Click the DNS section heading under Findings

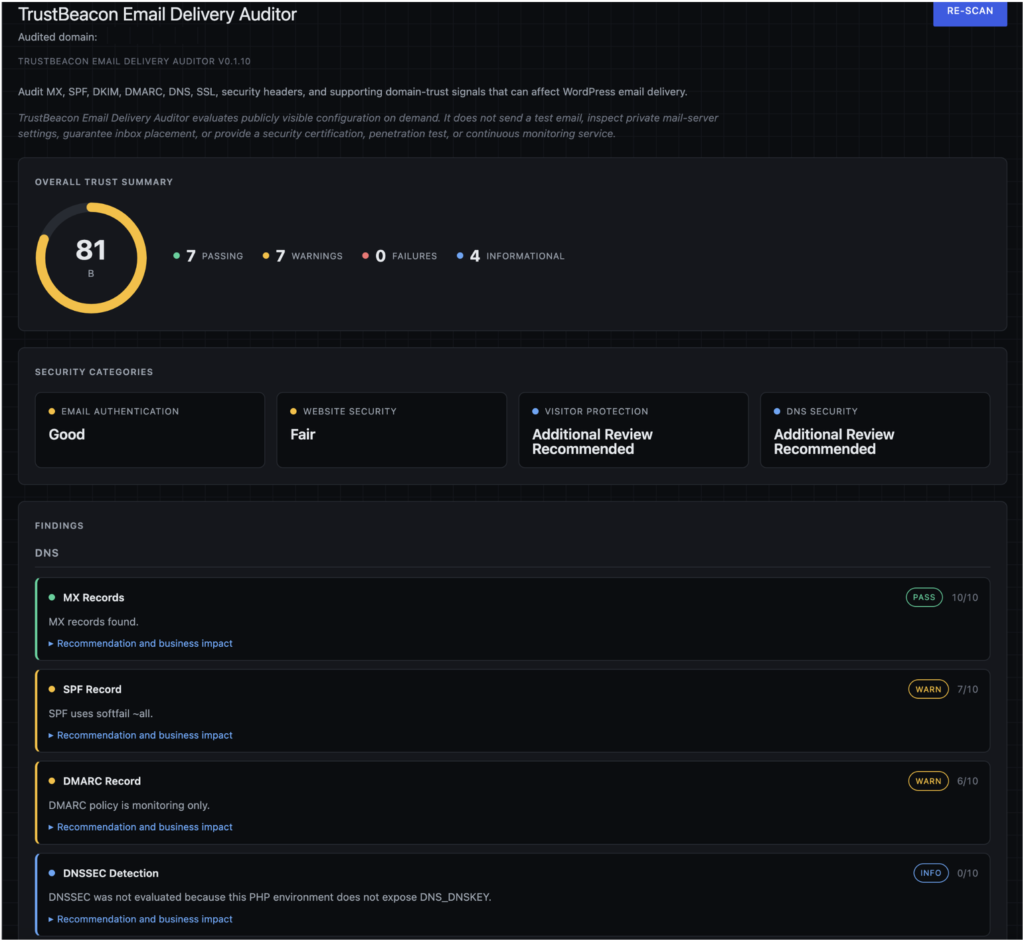(47, 553)
